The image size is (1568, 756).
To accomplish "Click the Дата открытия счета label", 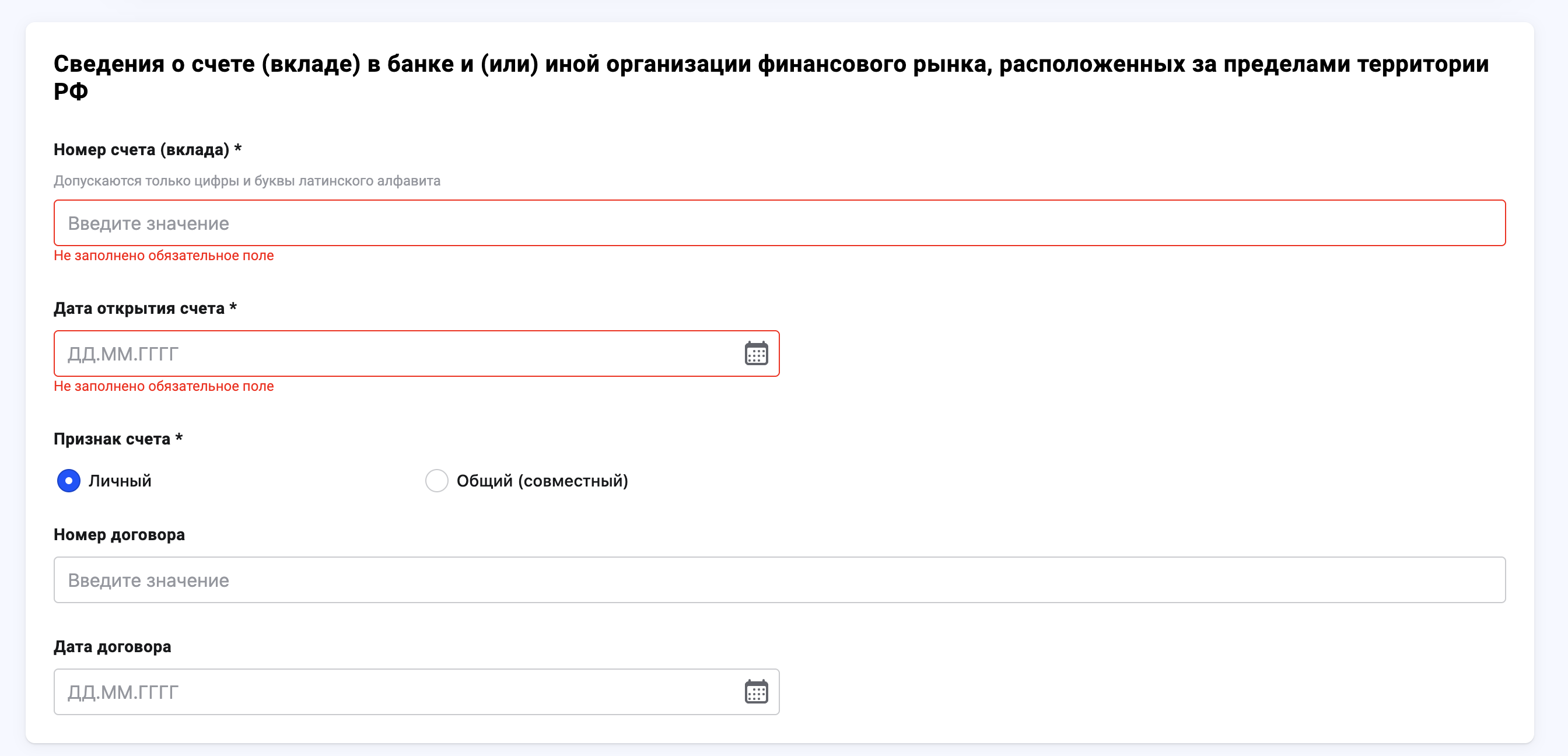I will pos(145,309).
